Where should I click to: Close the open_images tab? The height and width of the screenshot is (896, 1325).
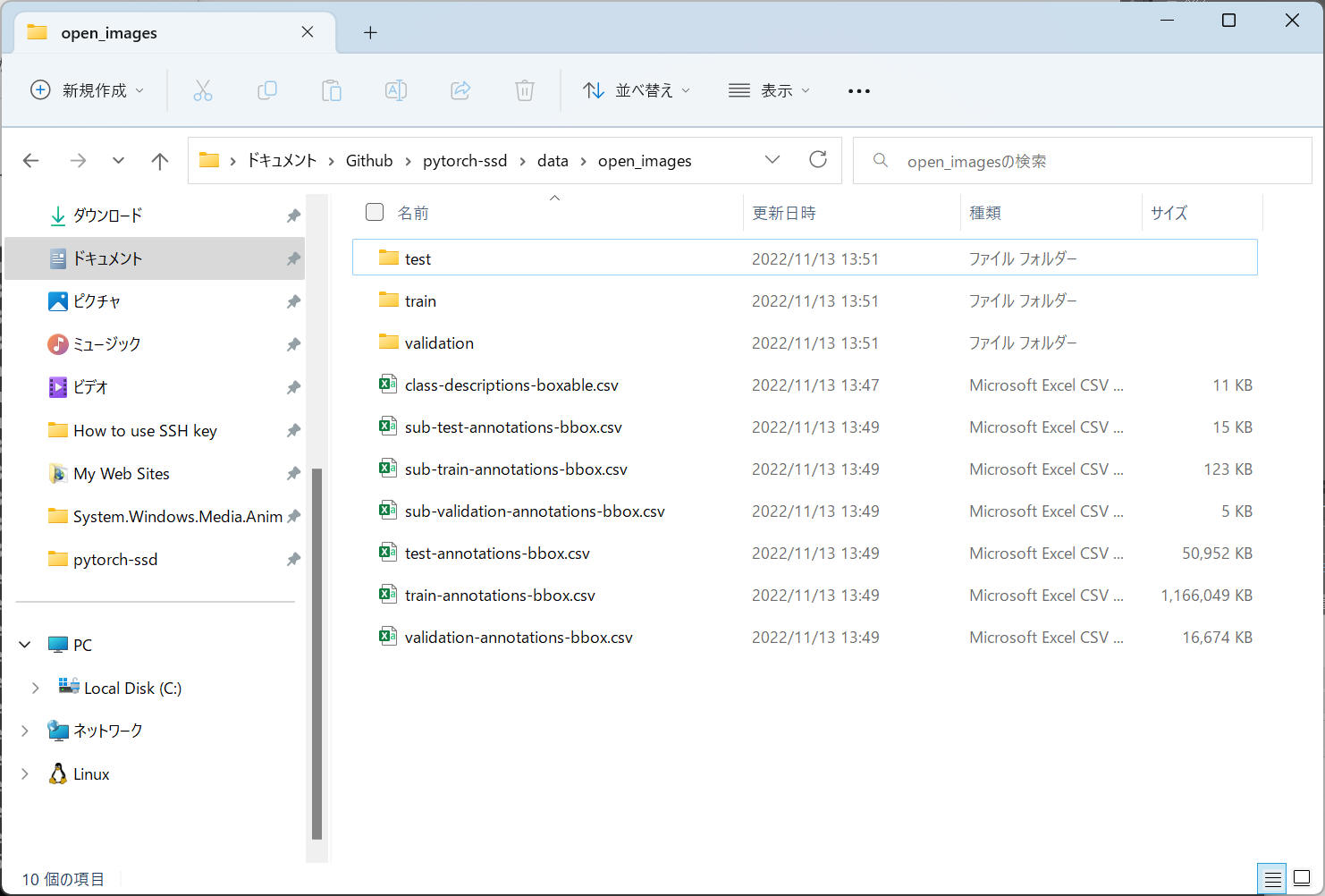click(308, 32)
